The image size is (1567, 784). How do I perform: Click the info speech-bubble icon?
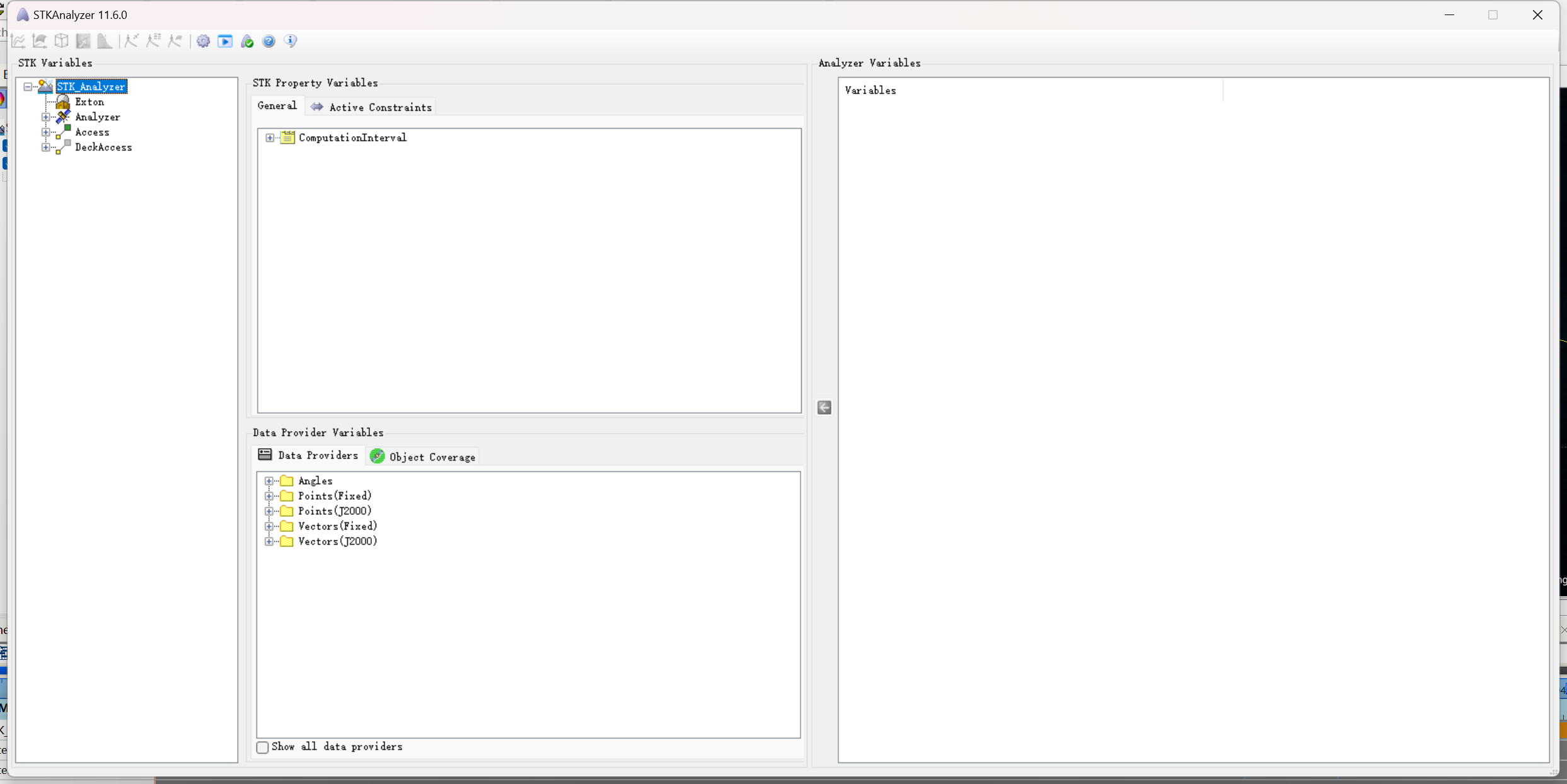pyautogui.click(x=291, y=41)
